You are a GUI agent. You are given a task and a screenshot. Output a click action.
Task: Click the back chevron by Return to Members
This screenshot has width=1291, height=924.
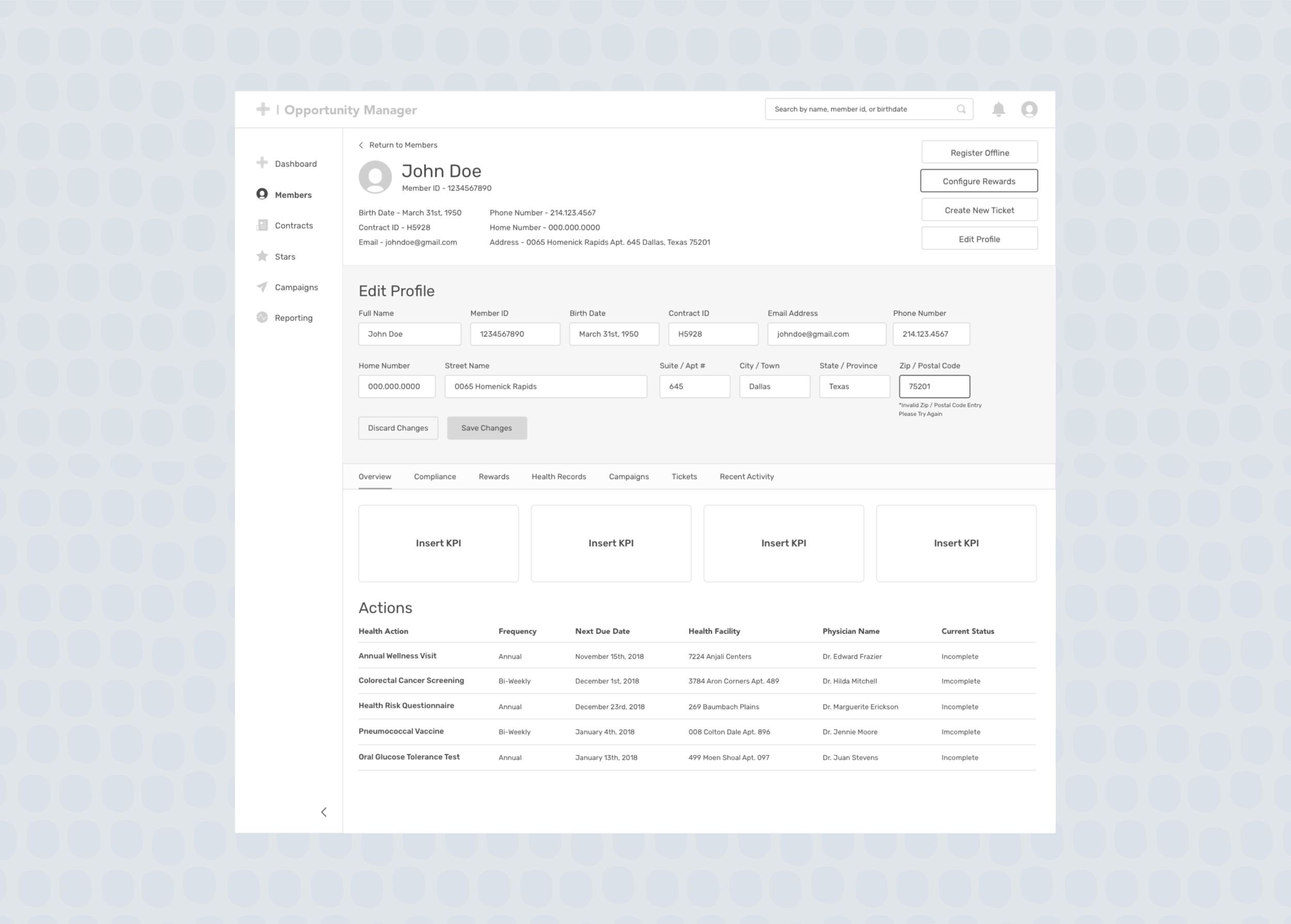tap(361, 145)
